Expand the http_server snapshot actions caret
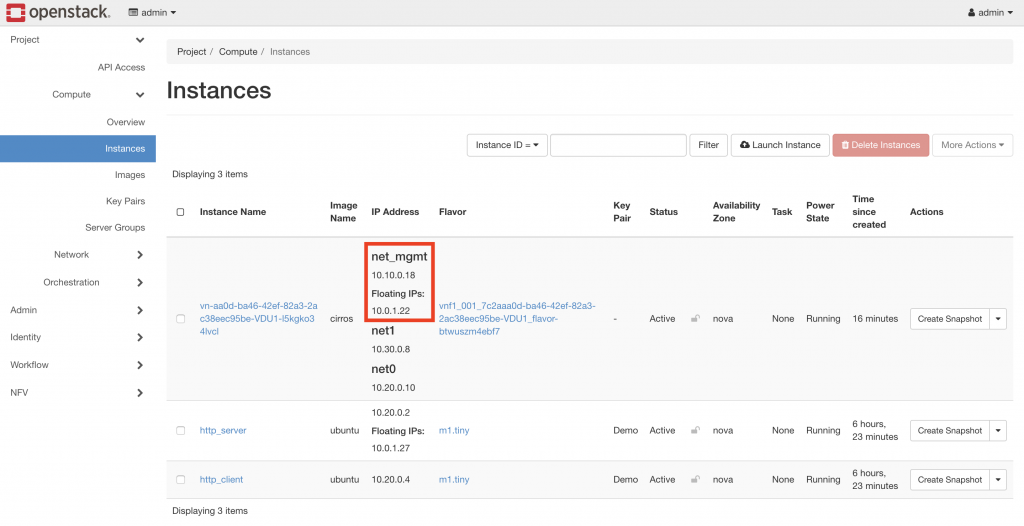The height and width of the screenshot is (526, 1024). click(999, 431)
